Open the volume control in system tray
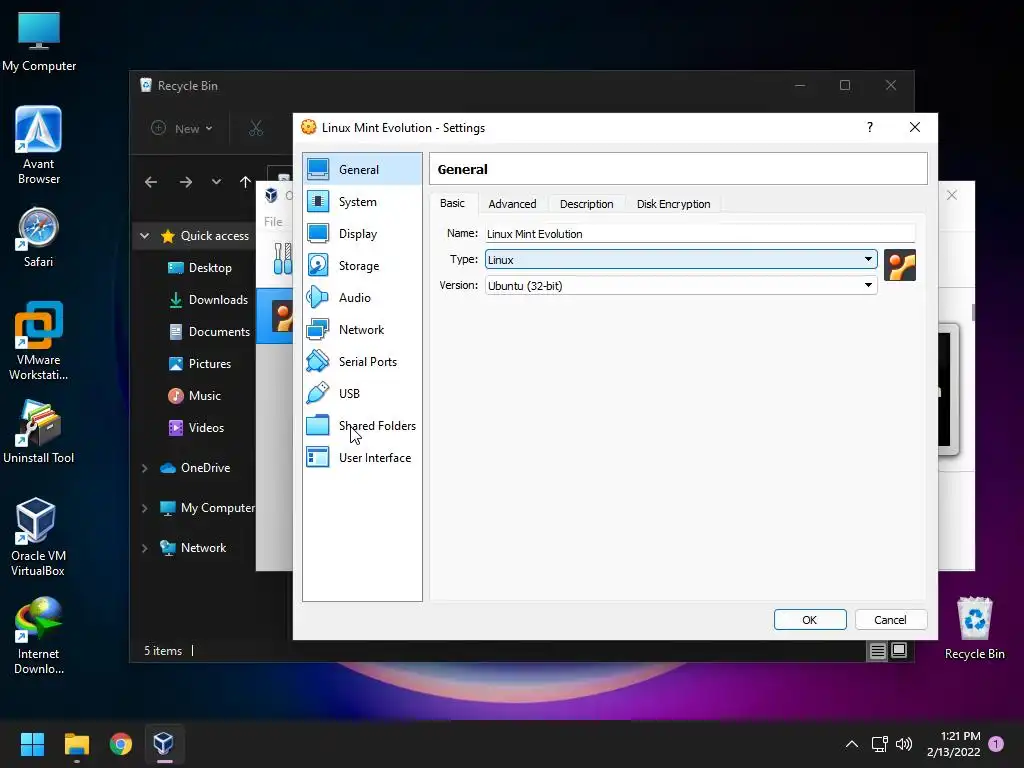The width and height of the screenshot is (1024, 768). 904,744
